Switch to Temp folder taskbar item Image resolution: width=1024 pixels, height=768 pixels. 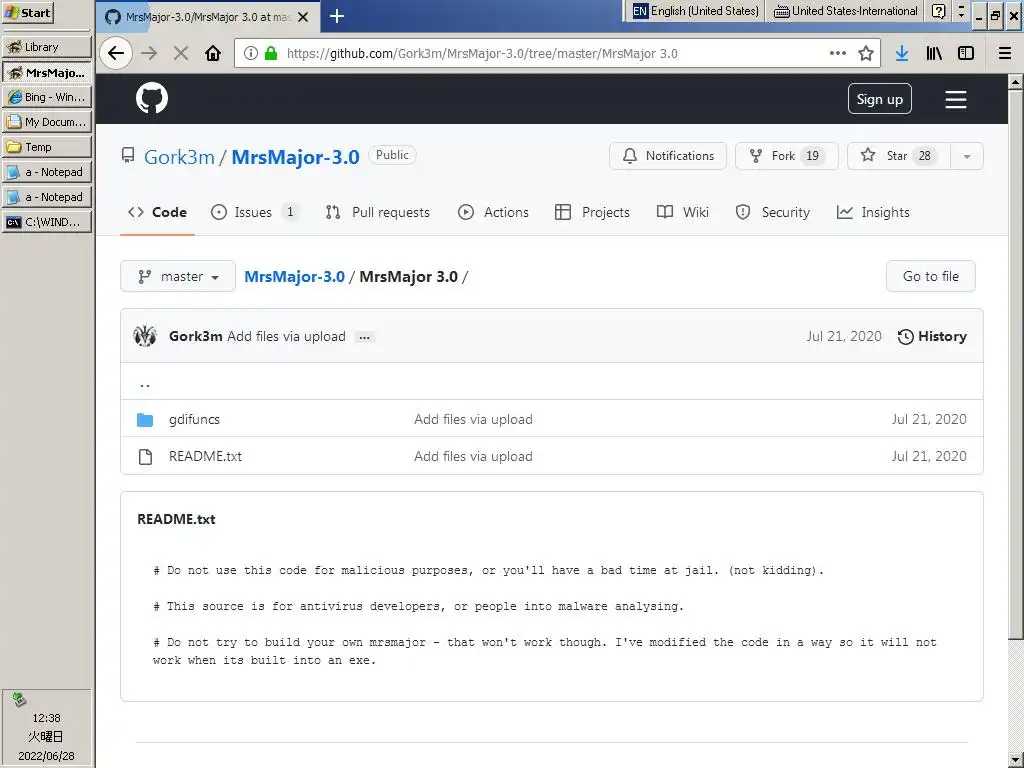46,147
